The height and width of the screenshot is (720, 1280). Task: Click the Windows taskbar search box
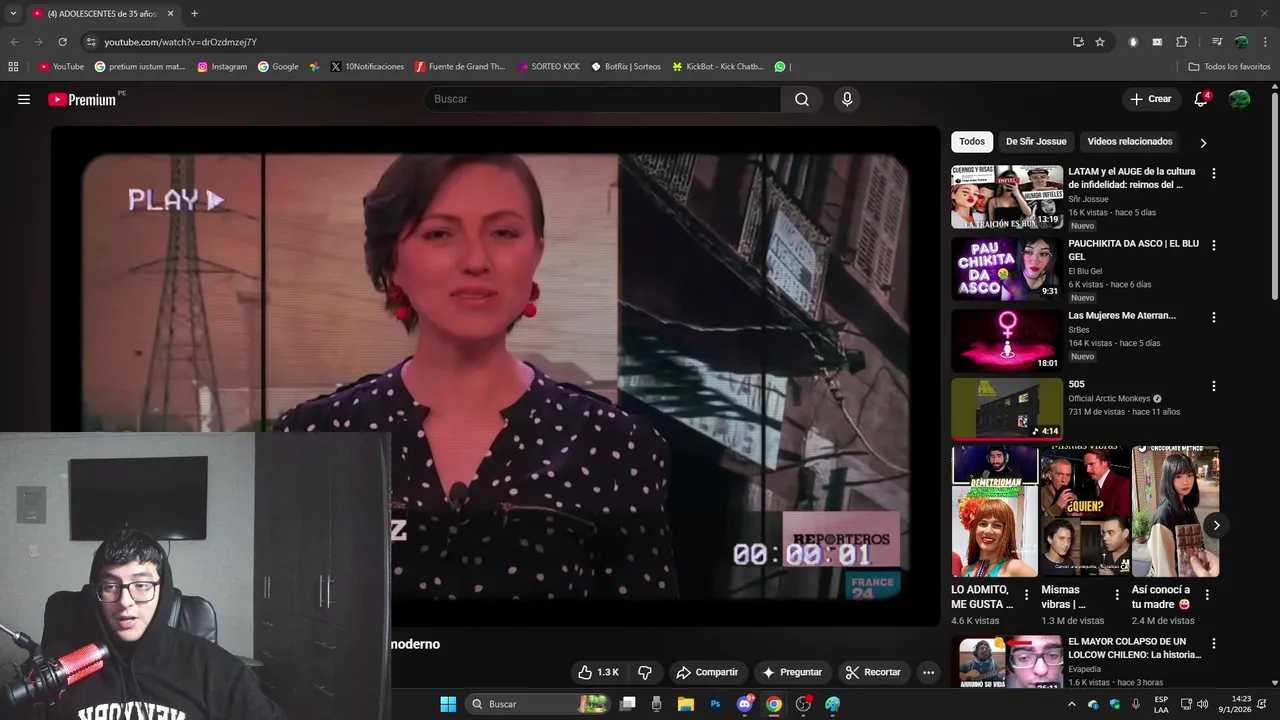point(538,704)
